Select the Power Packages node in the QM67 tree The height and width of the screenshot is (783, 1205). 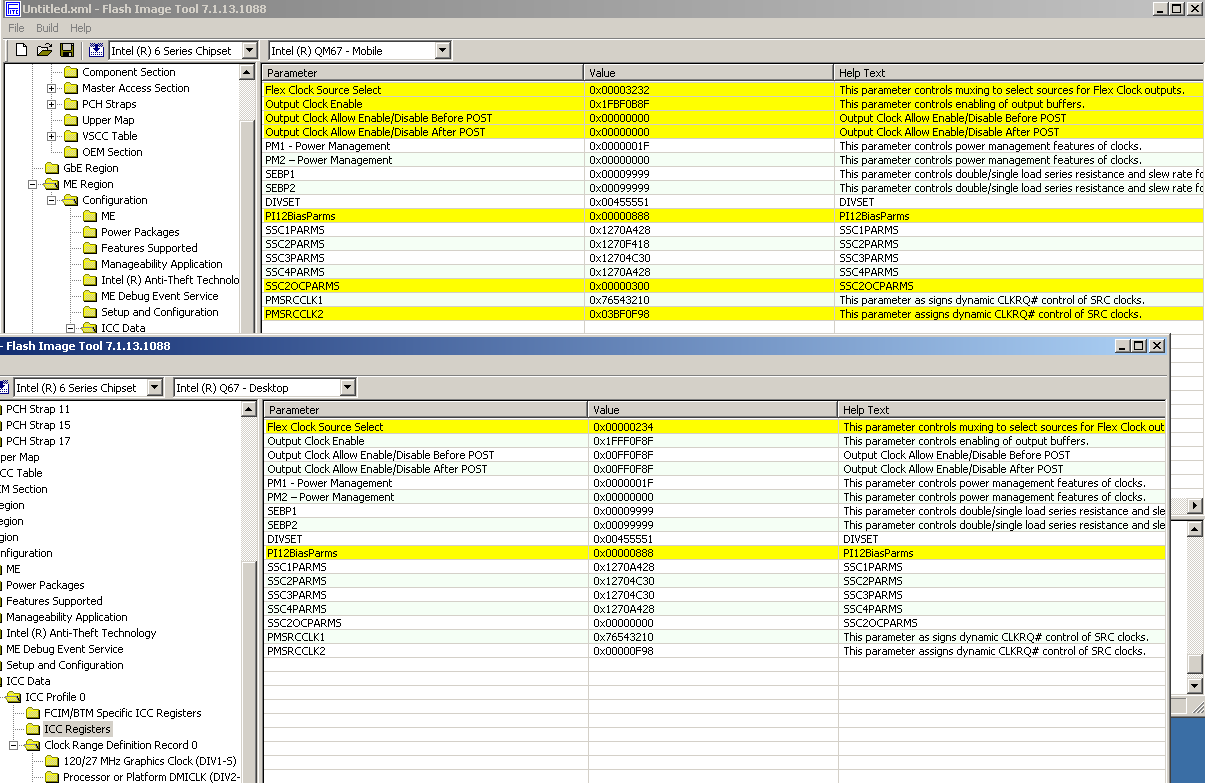coord(140,232)
